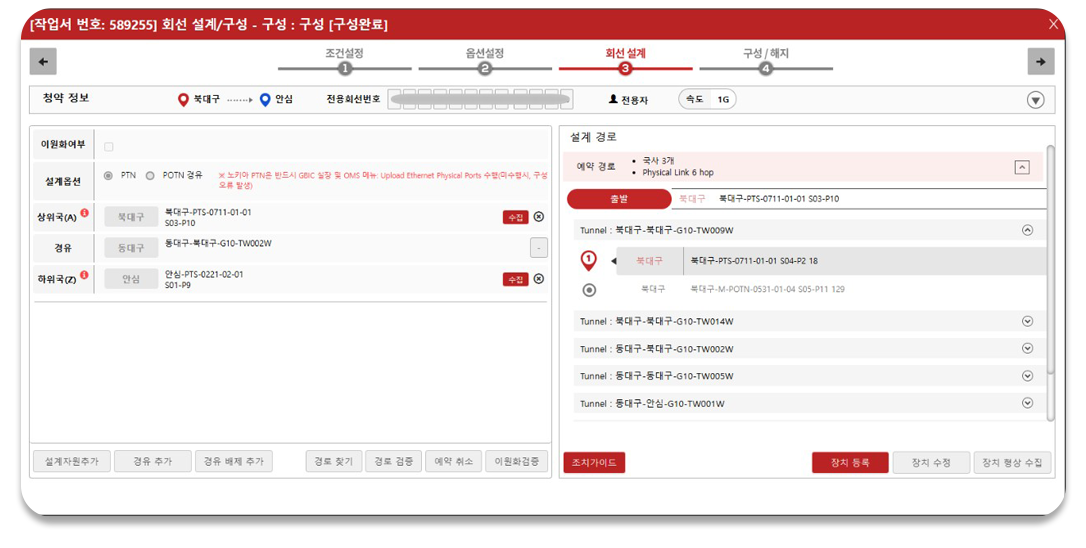Clear the 하위국(Z) entry with X icon
The width and height of the screenshot is (1086, 548).
coord(539,279)
